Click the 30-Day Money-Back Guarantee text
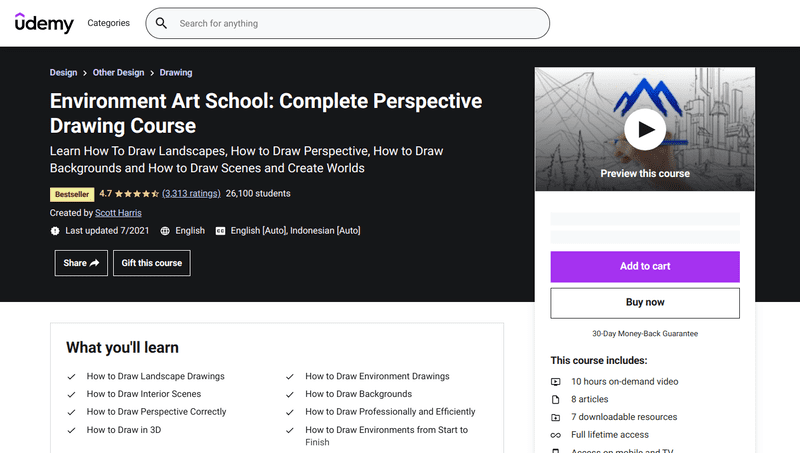Viewport: 800px width, 453px height. [x=645, y=334]
